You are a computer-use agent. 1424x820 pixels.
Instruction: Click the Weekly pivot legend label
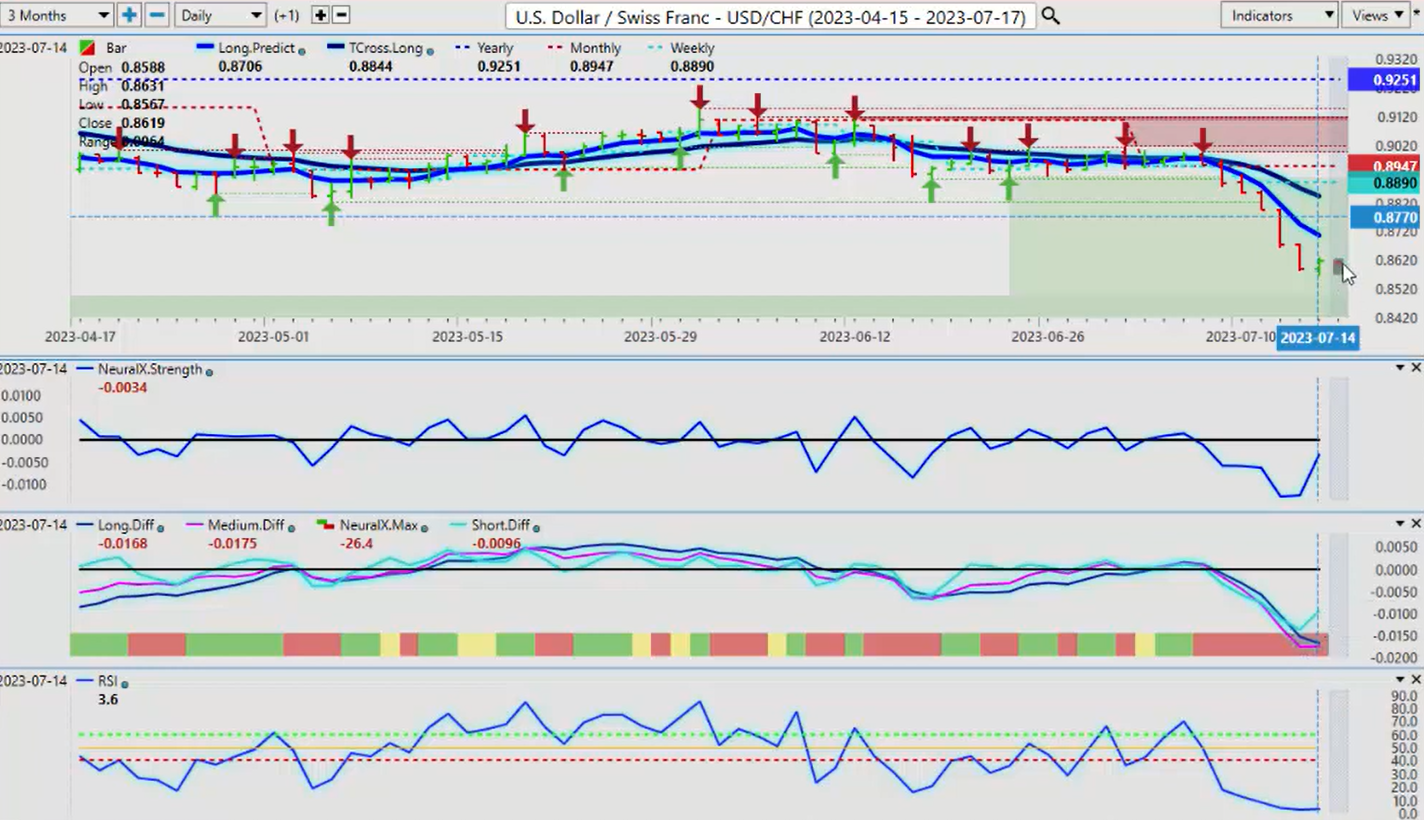[x=692, y=48]
